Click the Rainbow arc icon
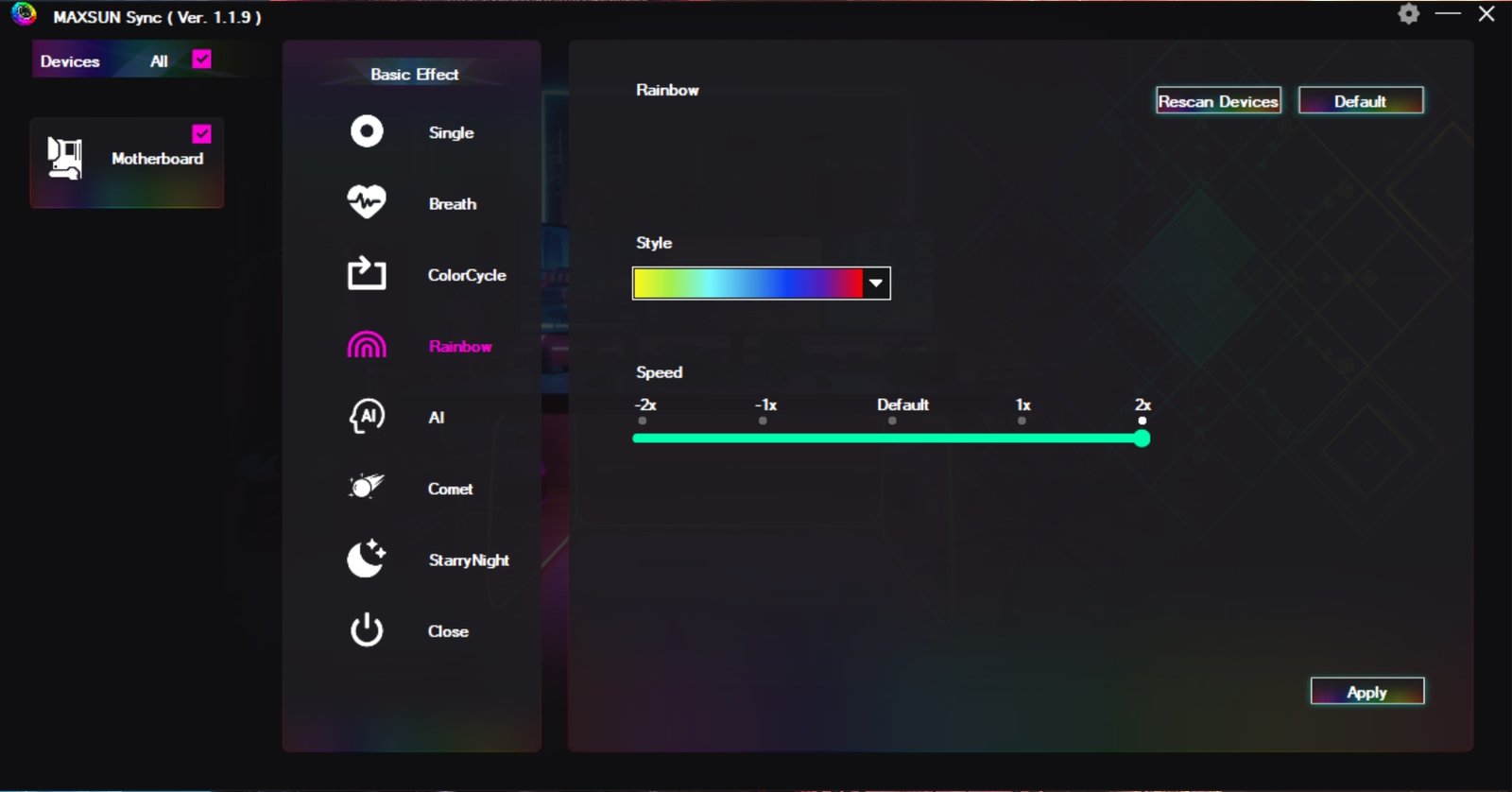Image resolution: width=1512 pixels, height=792 pixels. (x=367, y=345)
